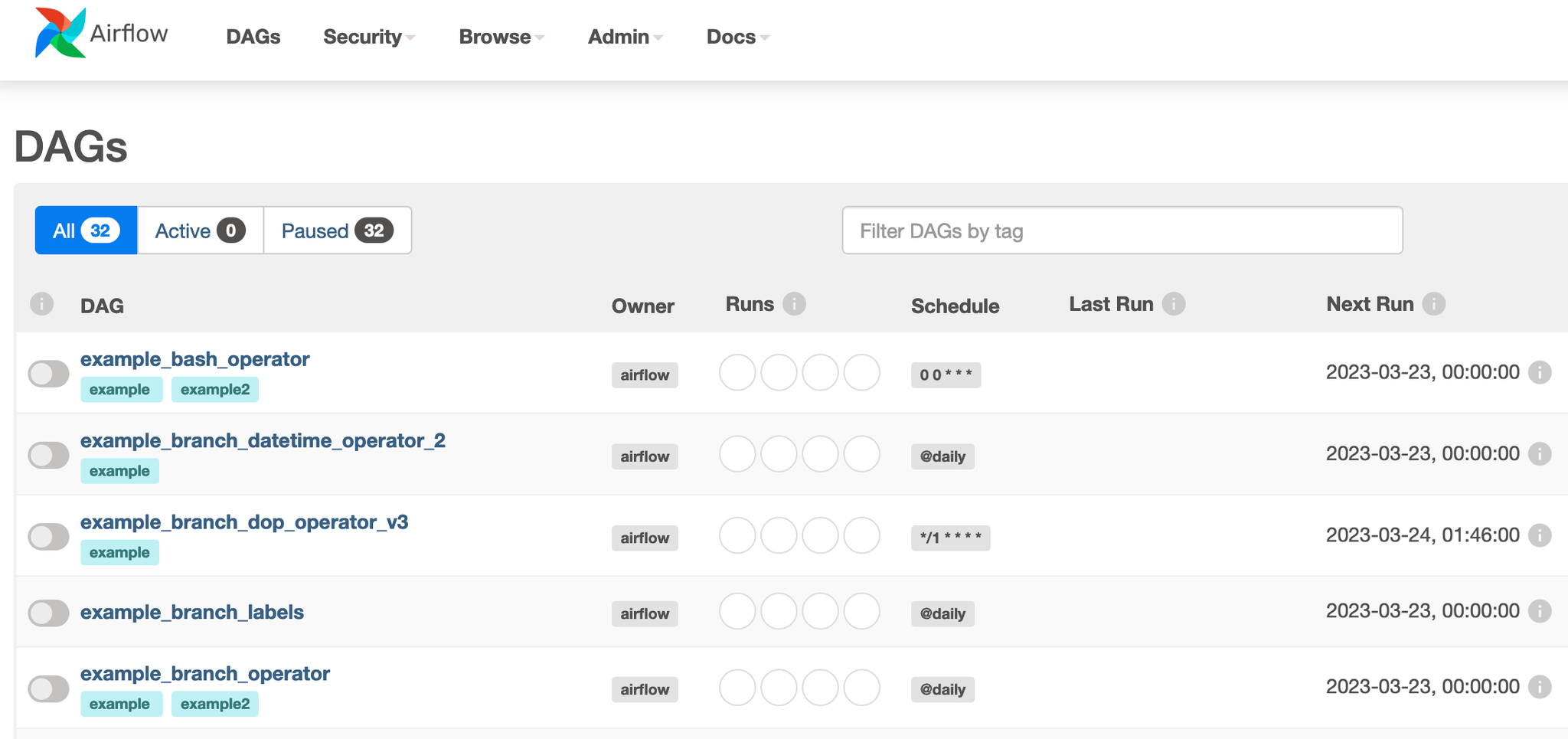Enable the example_branch_datetime_operator_2 DAG toggle
Viewport: 1568px width, 739px height.
point(48,455)
